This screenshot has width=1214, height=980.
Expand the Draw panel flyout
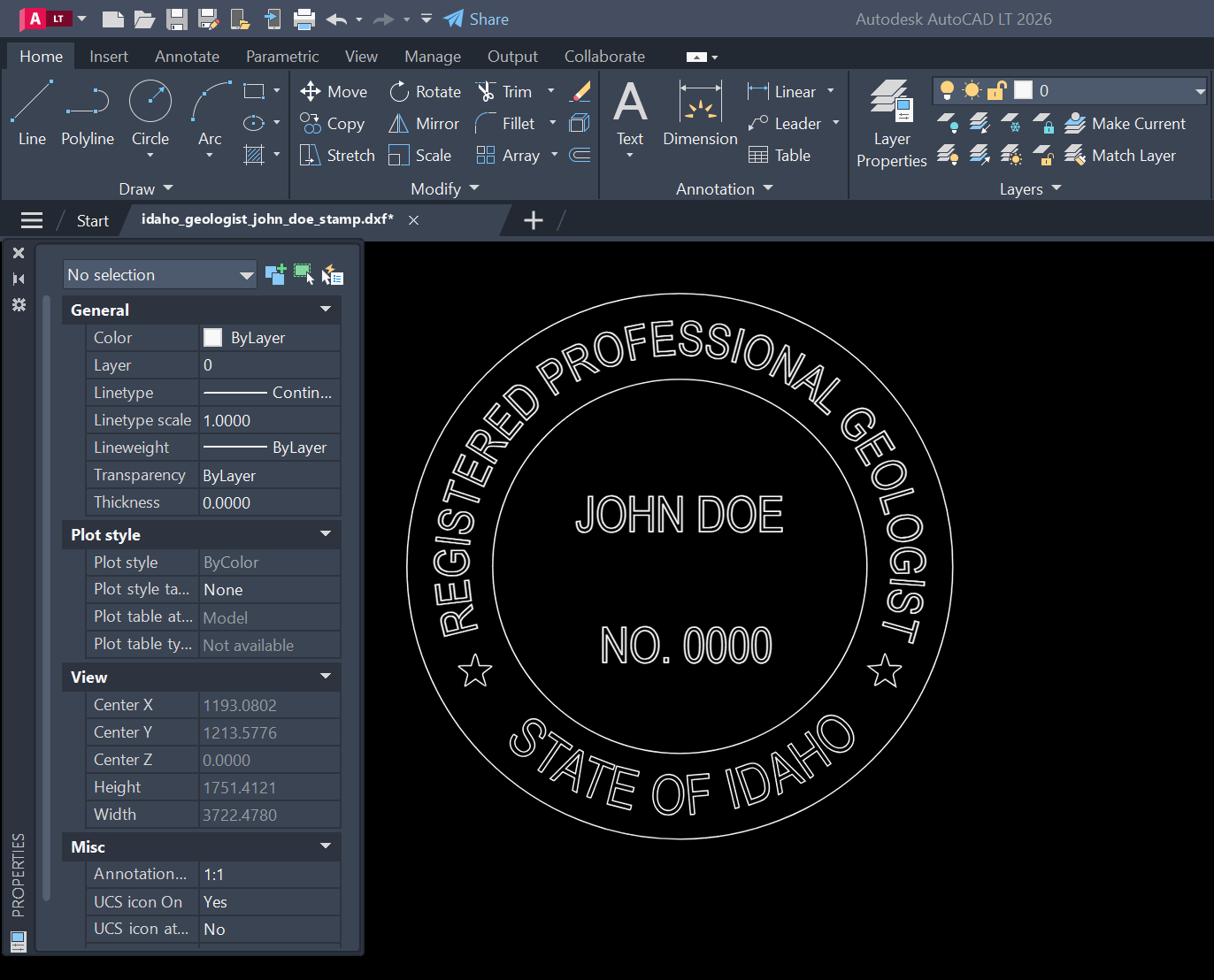click(x=147, y=188)
